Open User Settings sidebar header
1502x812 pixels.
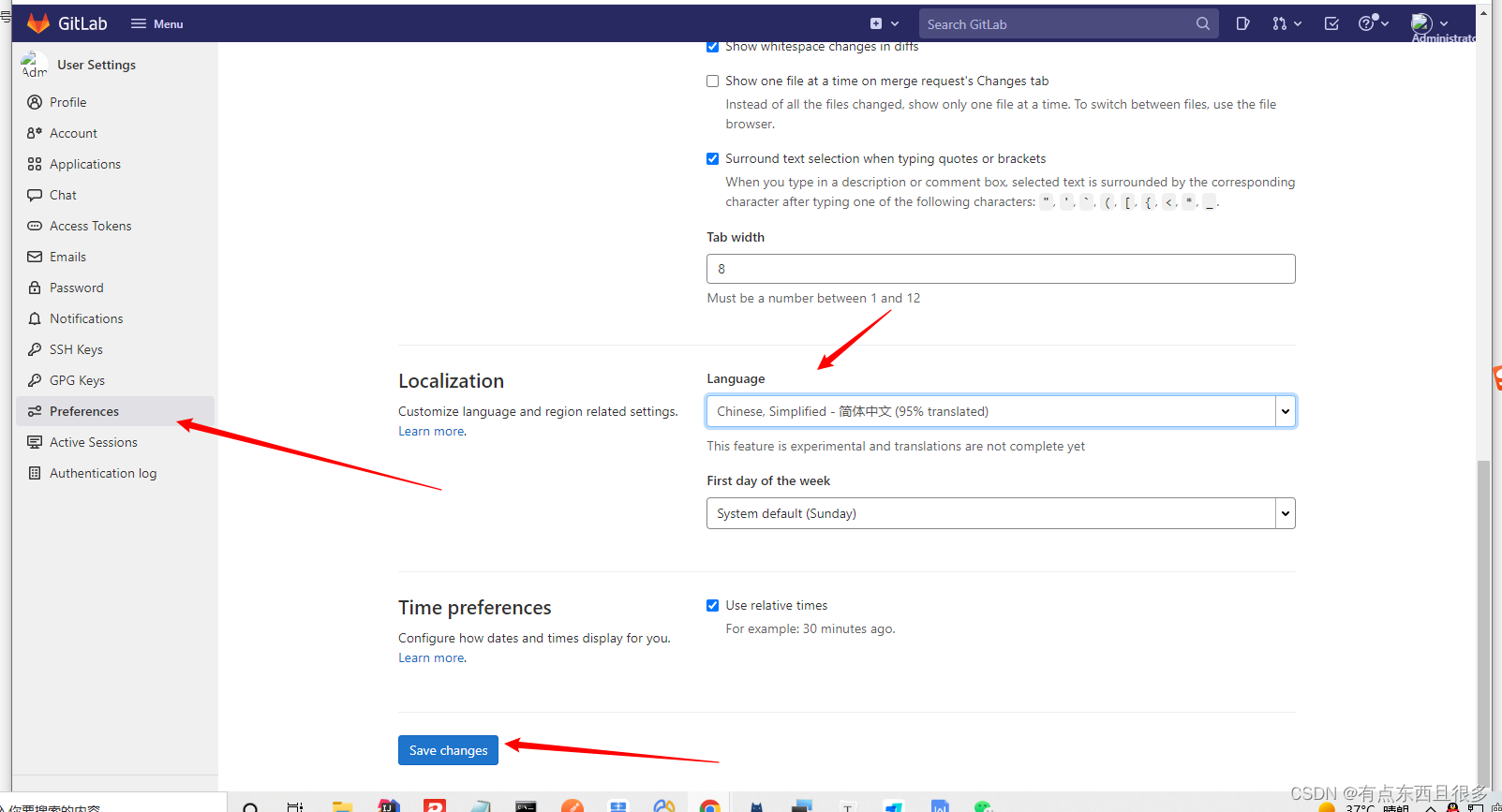(x=97, y=65)
